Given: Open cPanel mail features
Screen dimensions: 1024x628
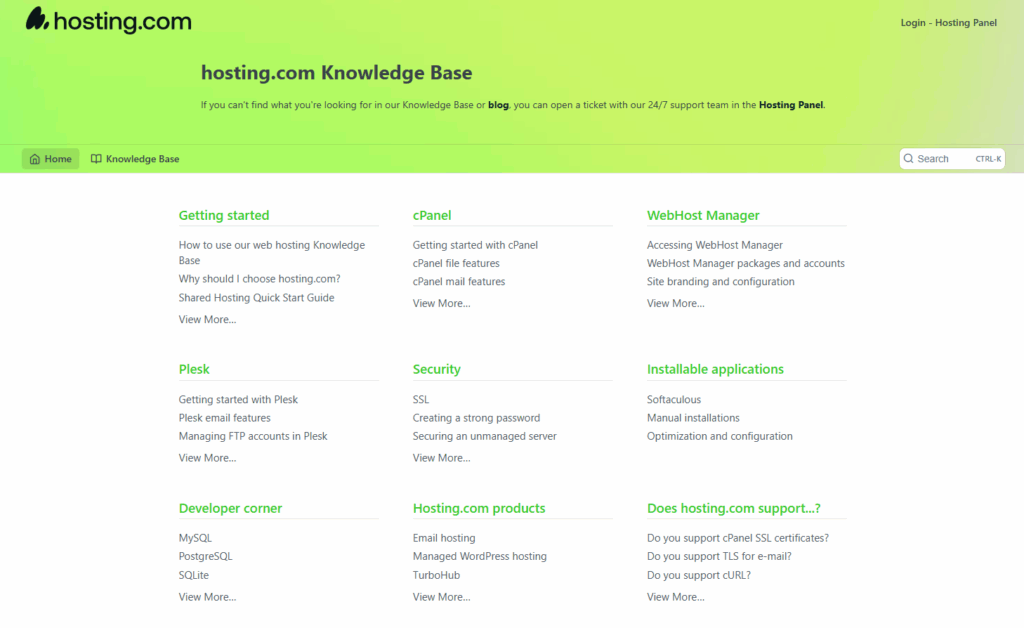Looking at the screenshot, I should point(458,281).
